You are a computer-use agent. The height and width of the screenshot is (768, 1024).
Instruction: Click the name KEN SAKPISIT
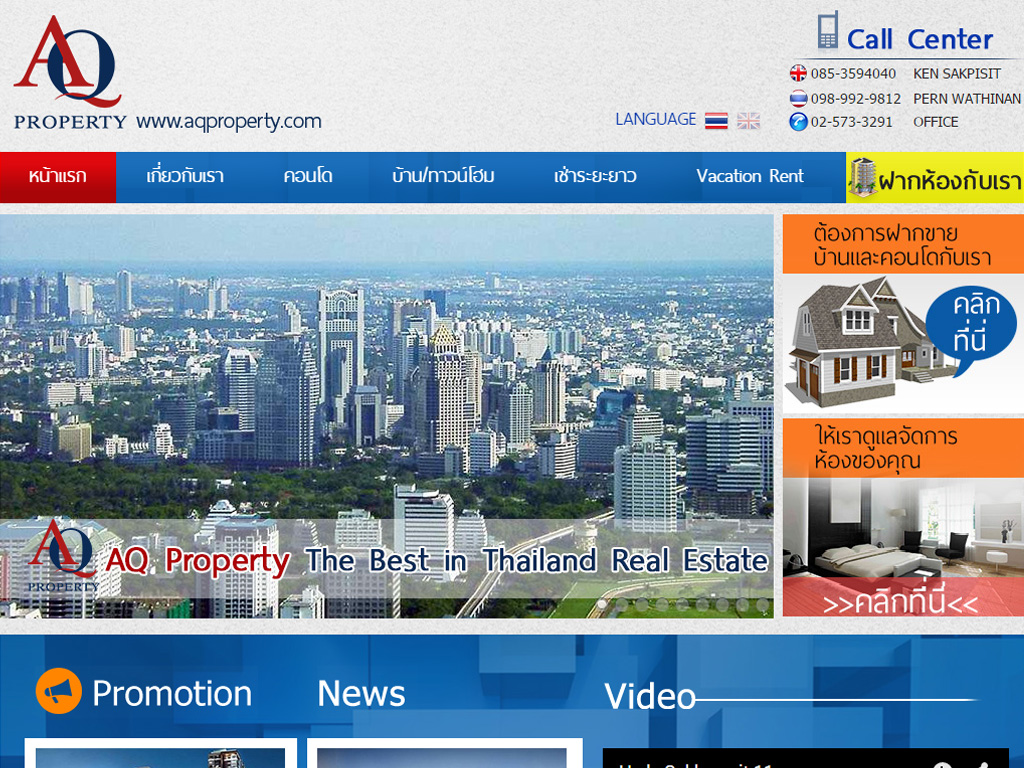pos(957,73)
